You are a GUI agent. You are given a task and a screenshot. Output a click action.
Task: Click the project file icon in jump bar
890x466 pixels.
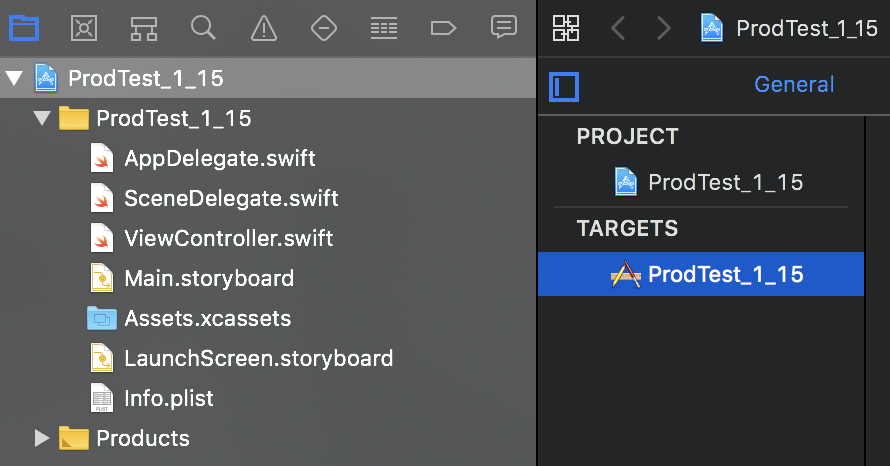coord(712,28)
